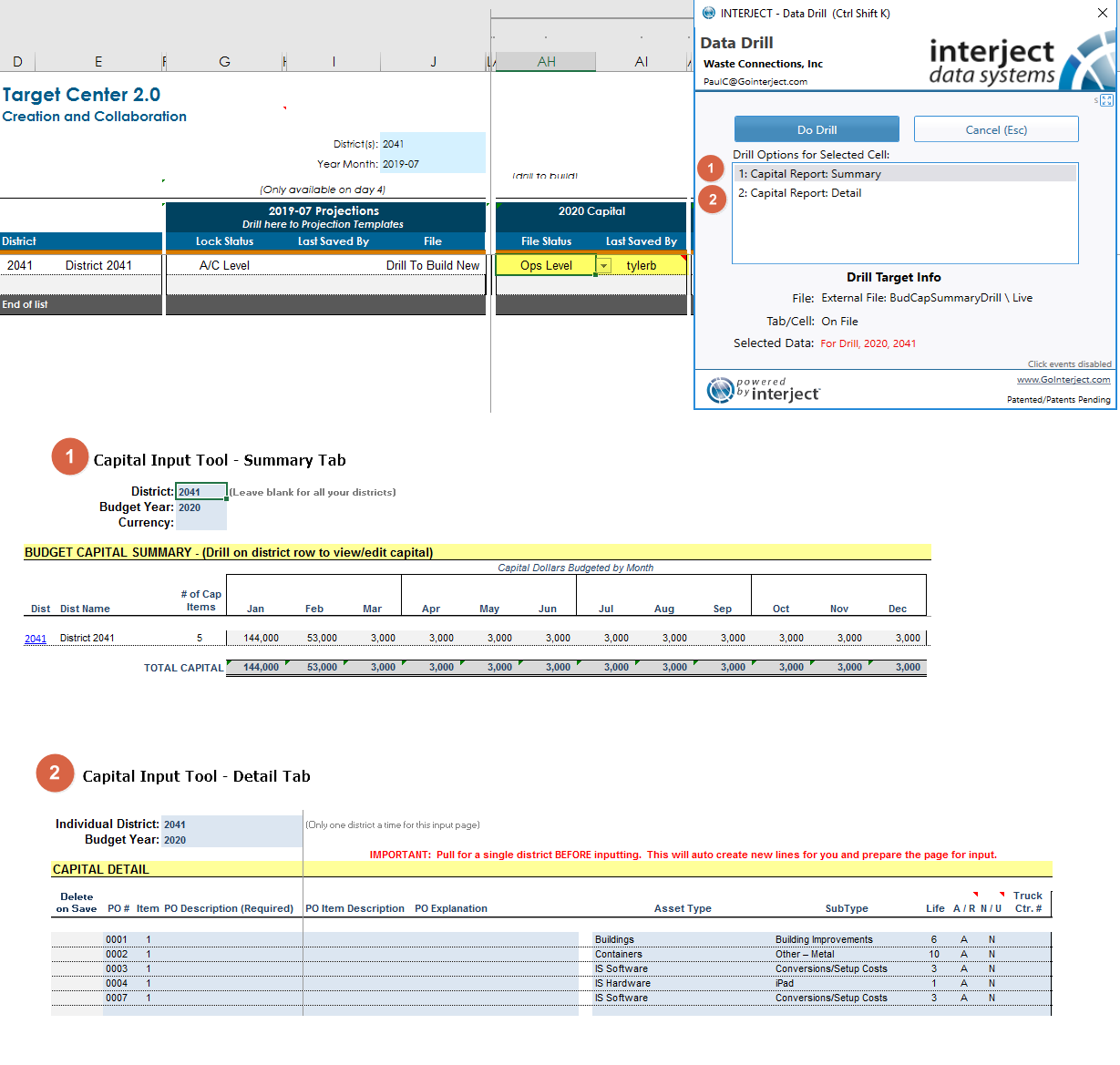Click Individual District field in Detail Tab
Image resolution: width=1120 pixels, height=1065 pixels.
231,824
